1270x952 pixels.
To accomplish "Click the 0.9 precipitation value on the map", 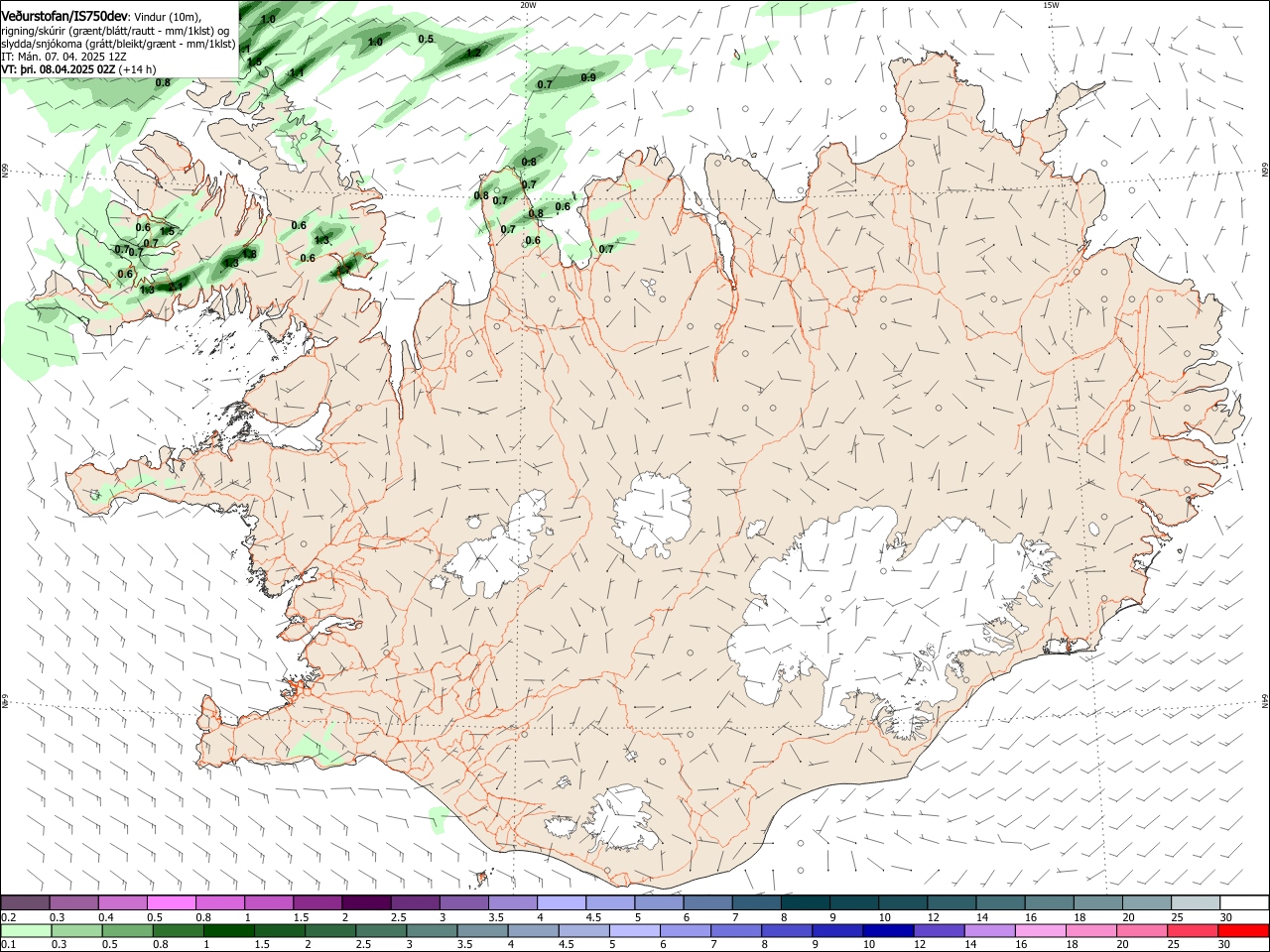I will coord(588,77).
